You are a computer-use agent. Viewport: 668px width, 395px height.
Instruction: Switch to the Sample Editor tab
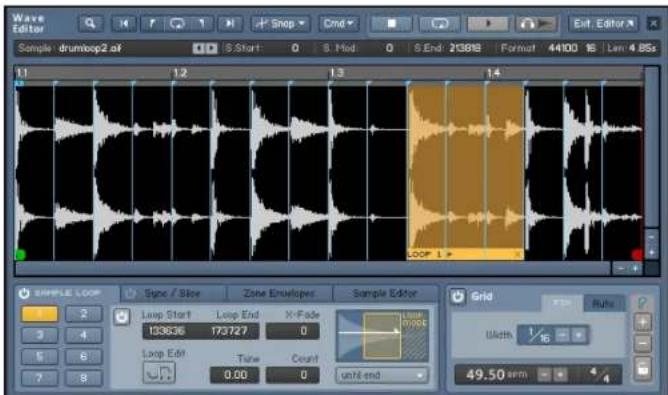(385, 293)
